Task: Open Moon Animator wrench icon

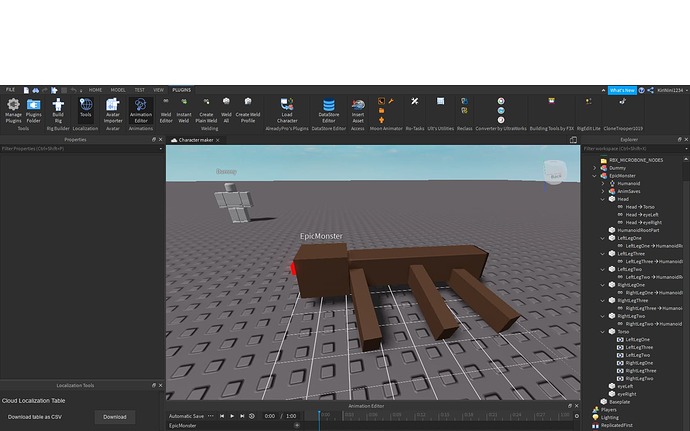Action: 391,101
